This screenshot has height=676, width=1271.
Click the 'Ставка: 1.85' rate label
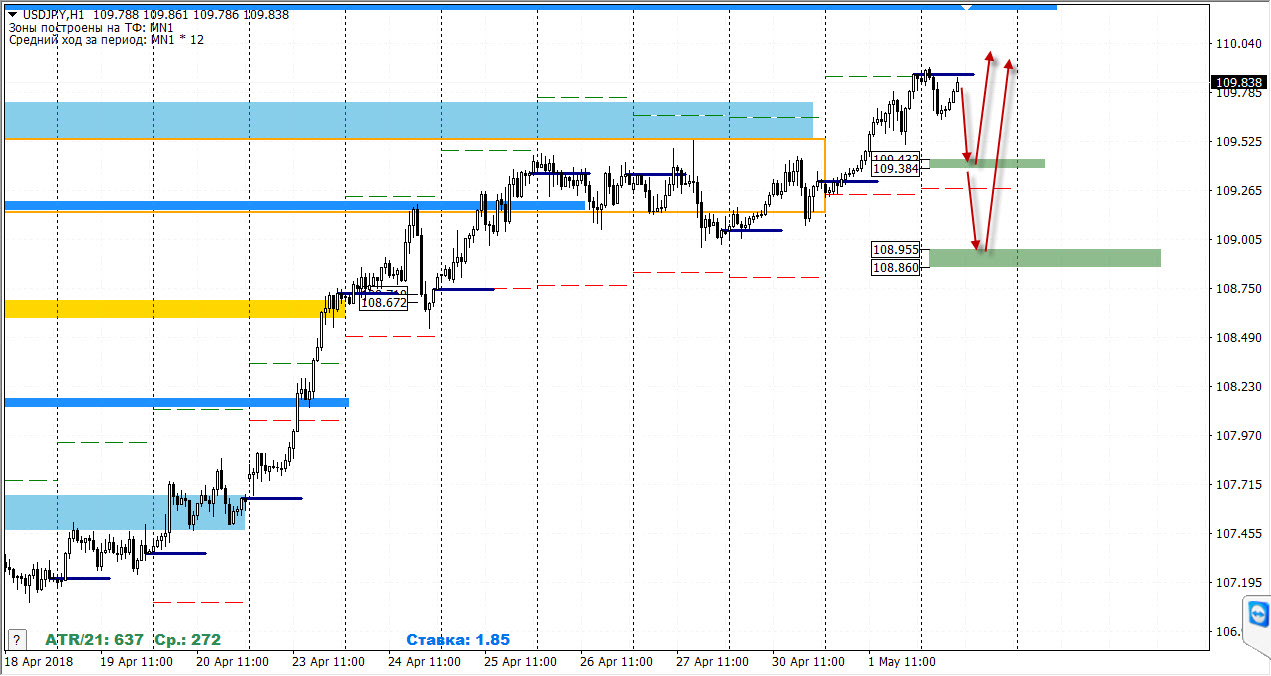click(458, 639)
